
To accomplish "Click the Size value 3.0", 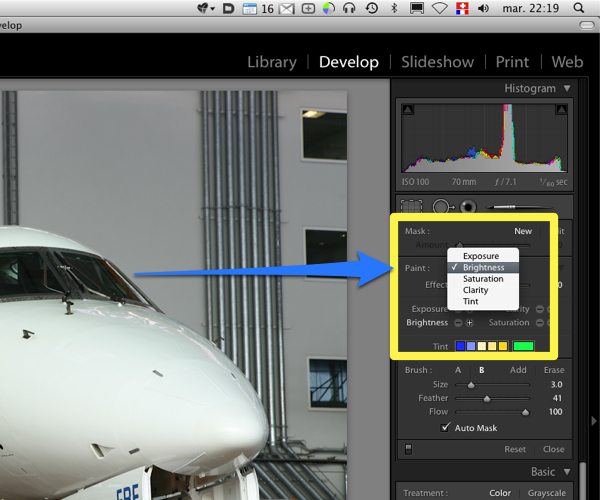I will click(556, 384).
